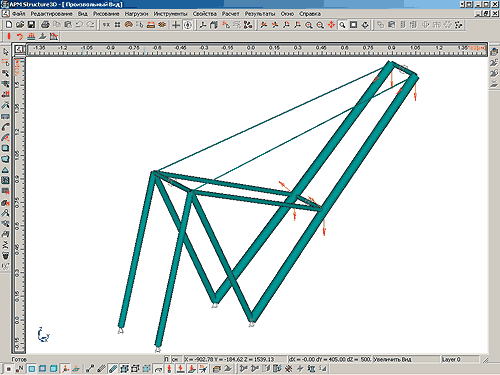The height and width of the screenshot is (375, 500).
Task: Click the coordinate readout field in status bar
Action: click(x=235, y=359)
